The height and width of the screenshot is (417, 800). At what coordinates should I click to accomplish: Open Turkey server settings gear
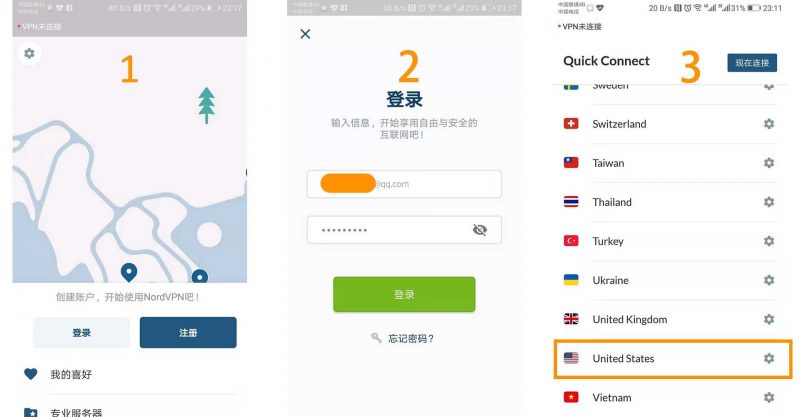(x=769, y=241)
